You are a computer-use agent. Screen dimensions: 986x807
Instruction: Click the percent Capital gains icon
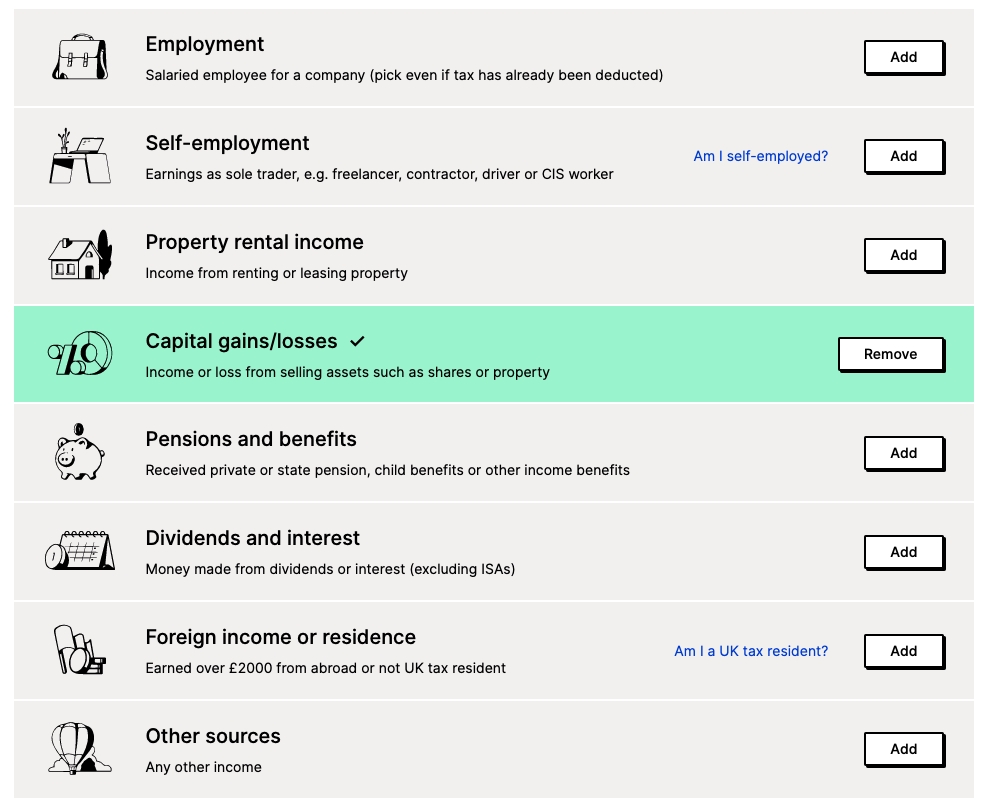coord(79,354)
